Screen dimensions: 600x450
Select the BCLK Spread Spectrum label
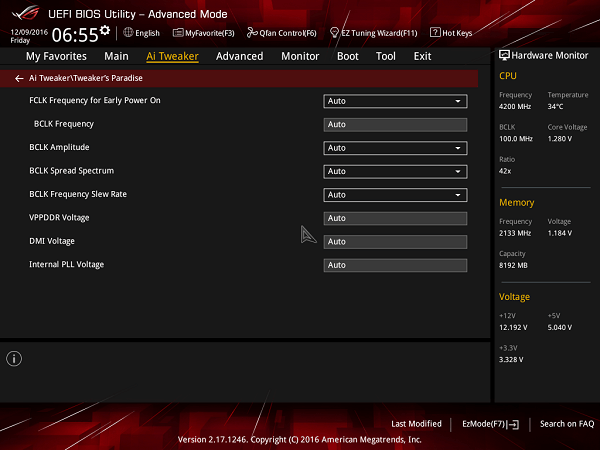tap(72, 171)
